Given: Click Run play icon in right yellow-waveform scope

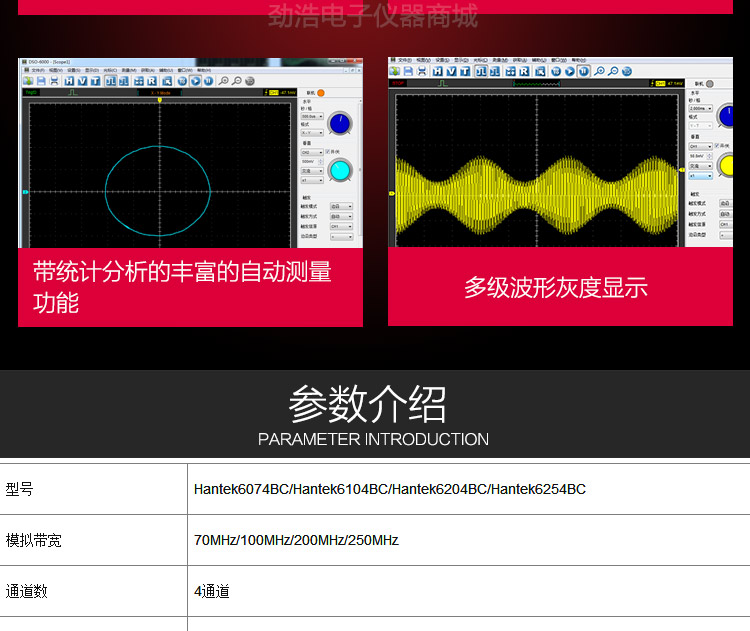Looking at the screenshot, I should pos(570,71).
